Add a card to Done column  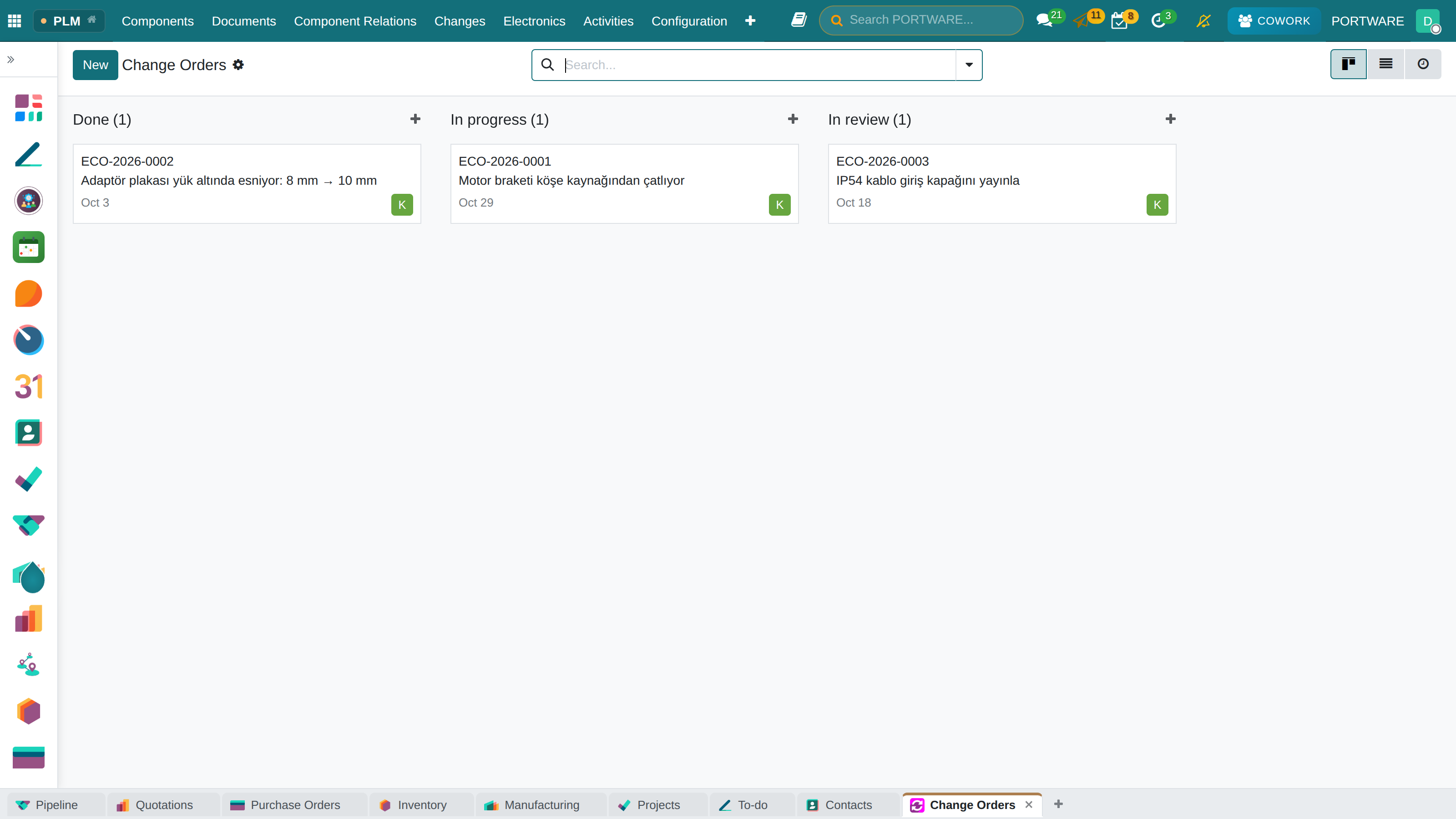(x=415, y=119)
